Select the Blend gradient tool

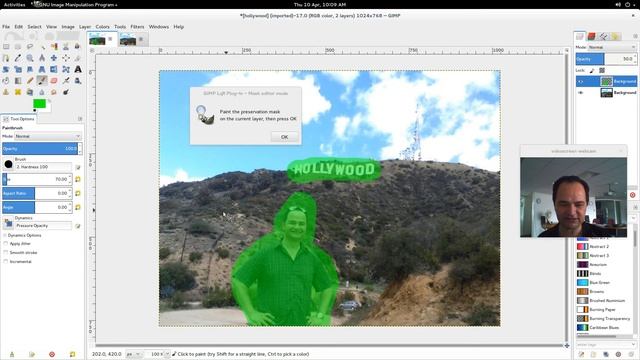coord(18,81)
